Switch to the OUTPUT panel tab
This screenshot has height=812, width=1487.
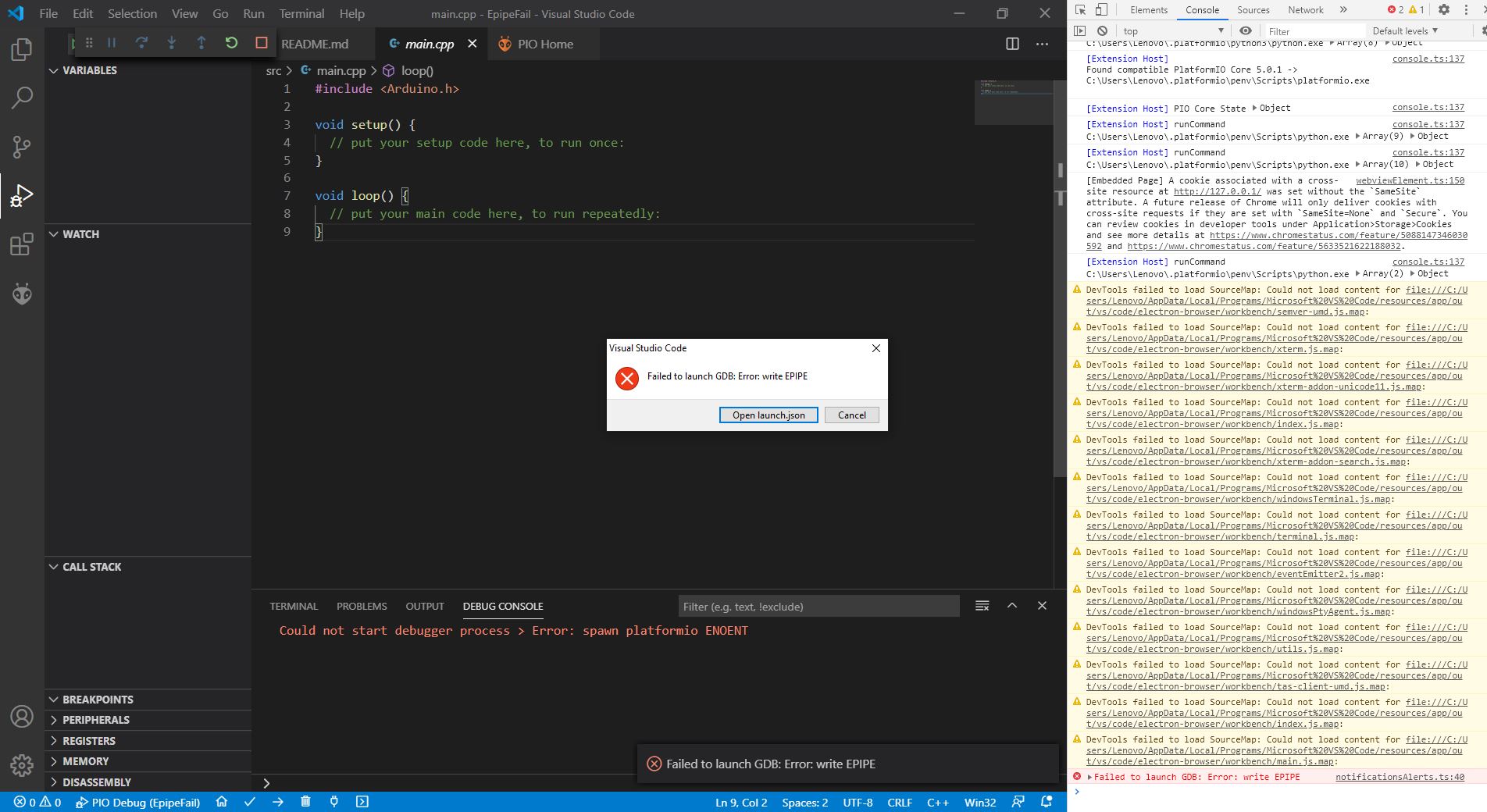[x=425, y=606]
